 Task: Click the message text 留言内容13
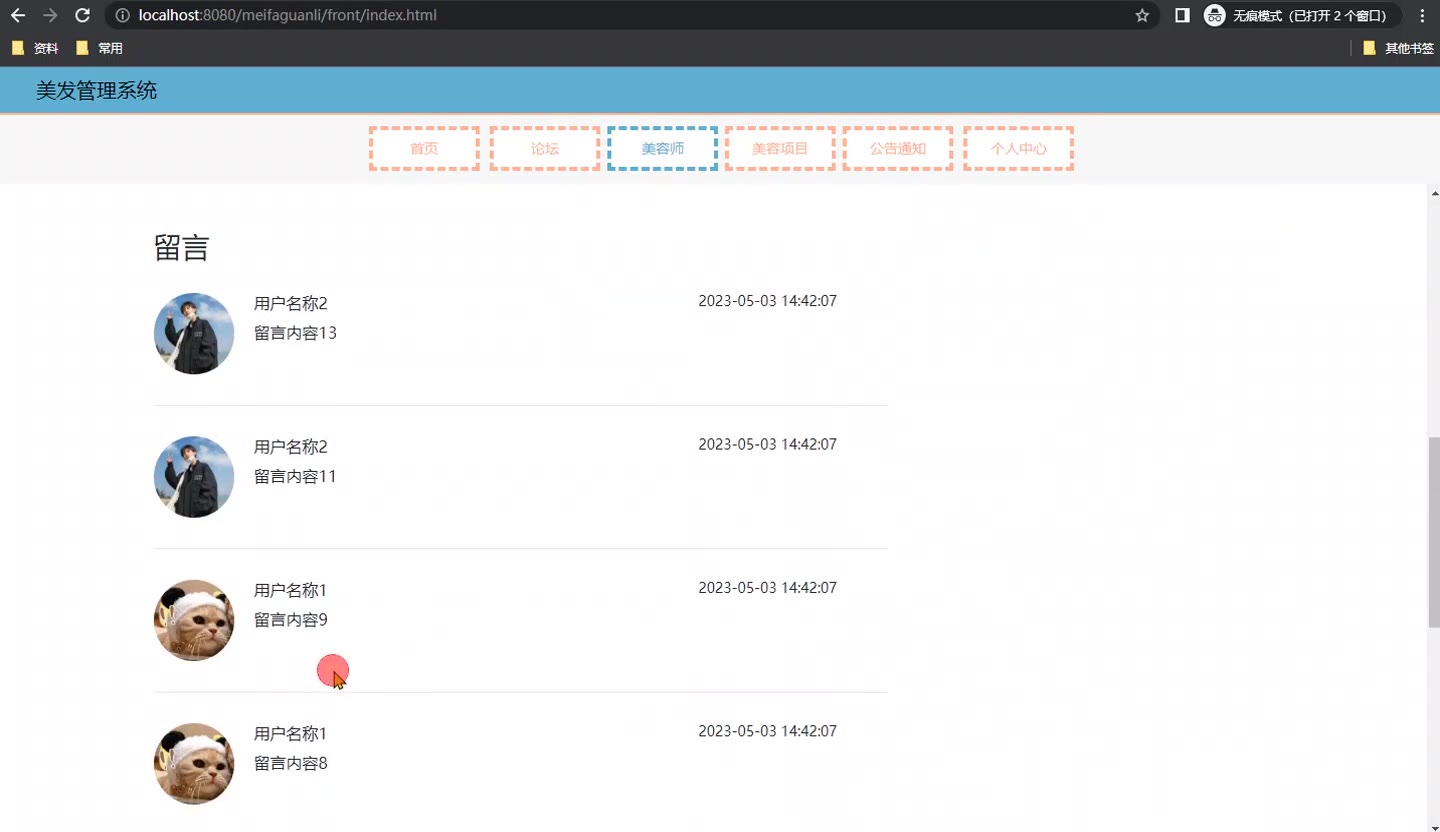pos(295,333)
